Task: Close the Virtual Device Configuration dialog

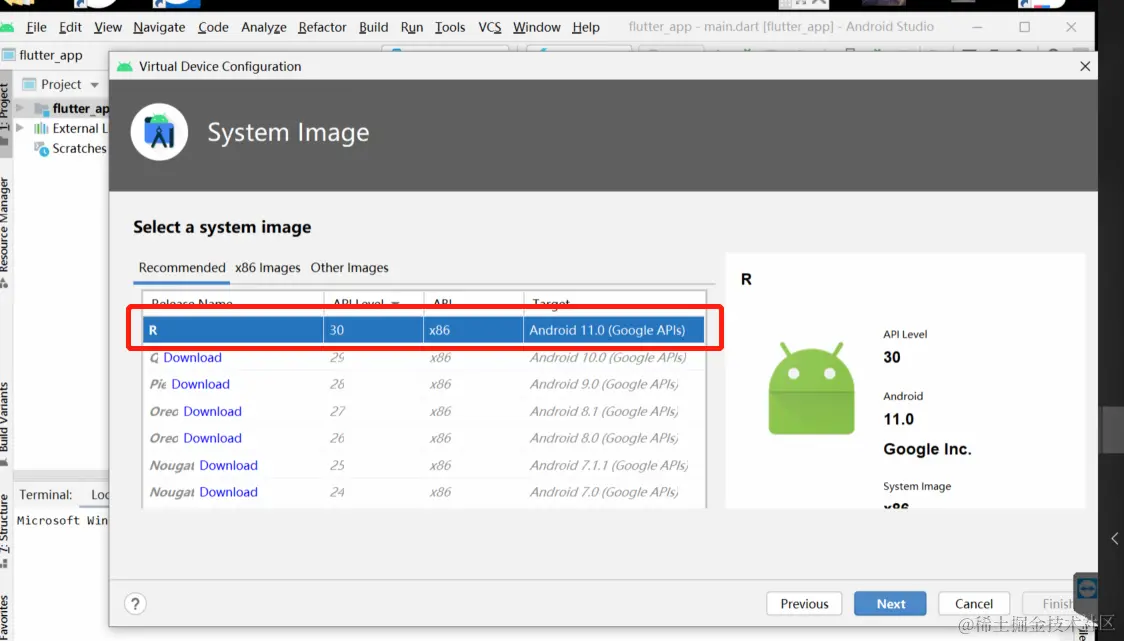Action: click(1085, 66)
